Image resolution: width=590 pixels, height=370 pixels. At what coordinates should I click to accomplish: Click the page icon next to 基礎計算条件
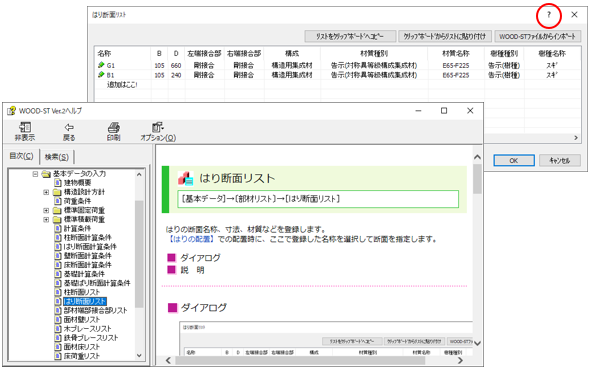click(58, 274)
